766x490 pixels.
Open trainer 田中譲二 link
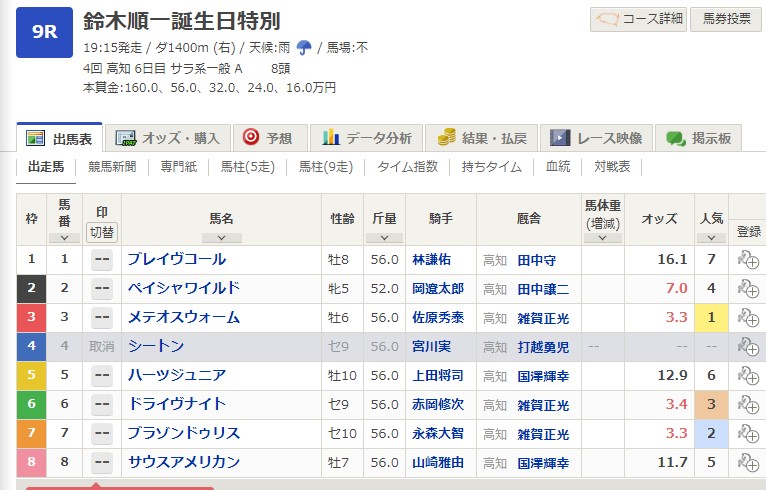click(543, 289)
